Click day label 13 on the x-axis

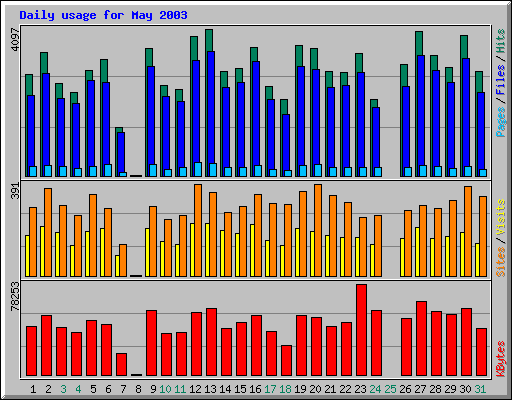[210, 389]
